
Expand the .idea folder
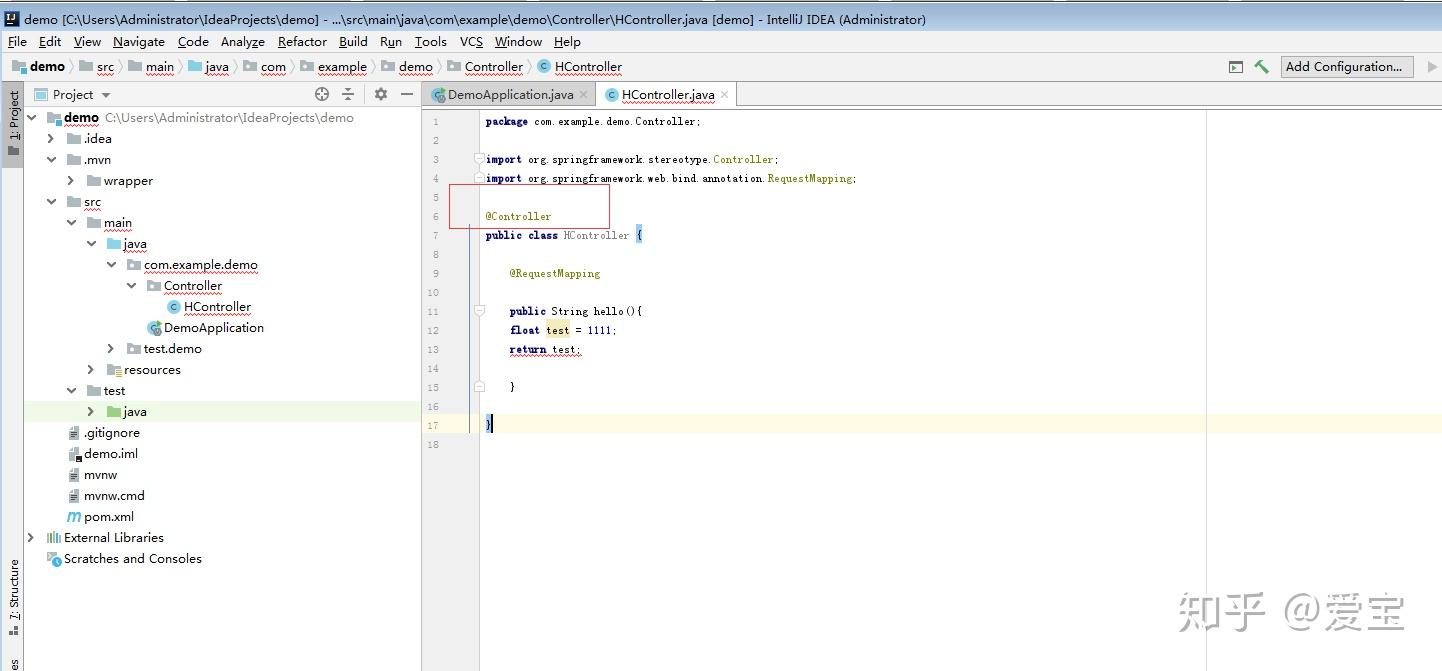coord(51,139)
